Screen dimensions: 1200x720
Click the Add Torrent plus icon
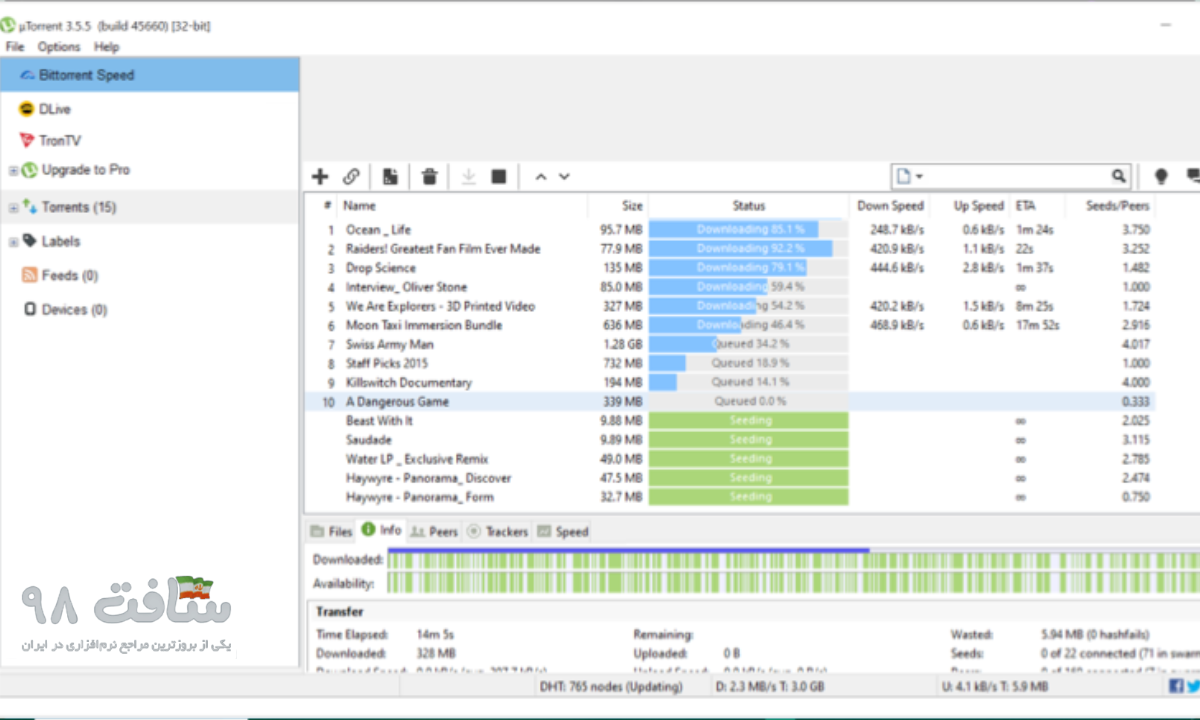pyautogui.click(x=319, y=177)
